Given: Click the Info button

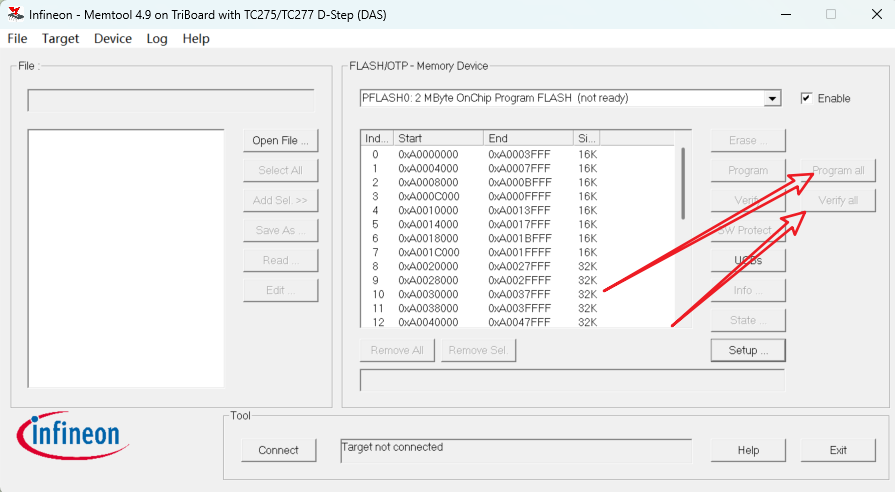Looking at the screenshot, I should point(748,291).
